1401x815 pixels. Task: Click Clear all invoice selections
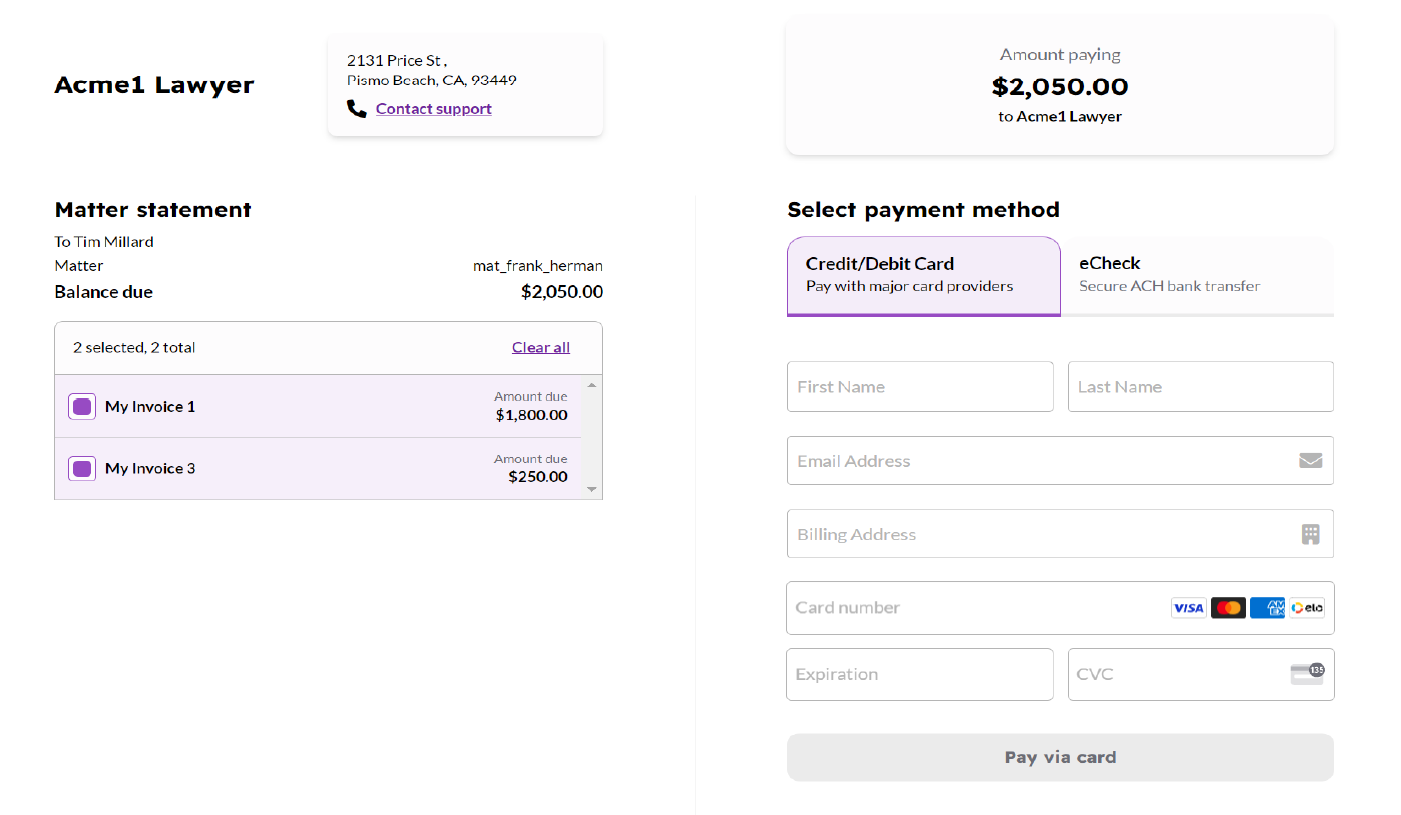[541, 347]
